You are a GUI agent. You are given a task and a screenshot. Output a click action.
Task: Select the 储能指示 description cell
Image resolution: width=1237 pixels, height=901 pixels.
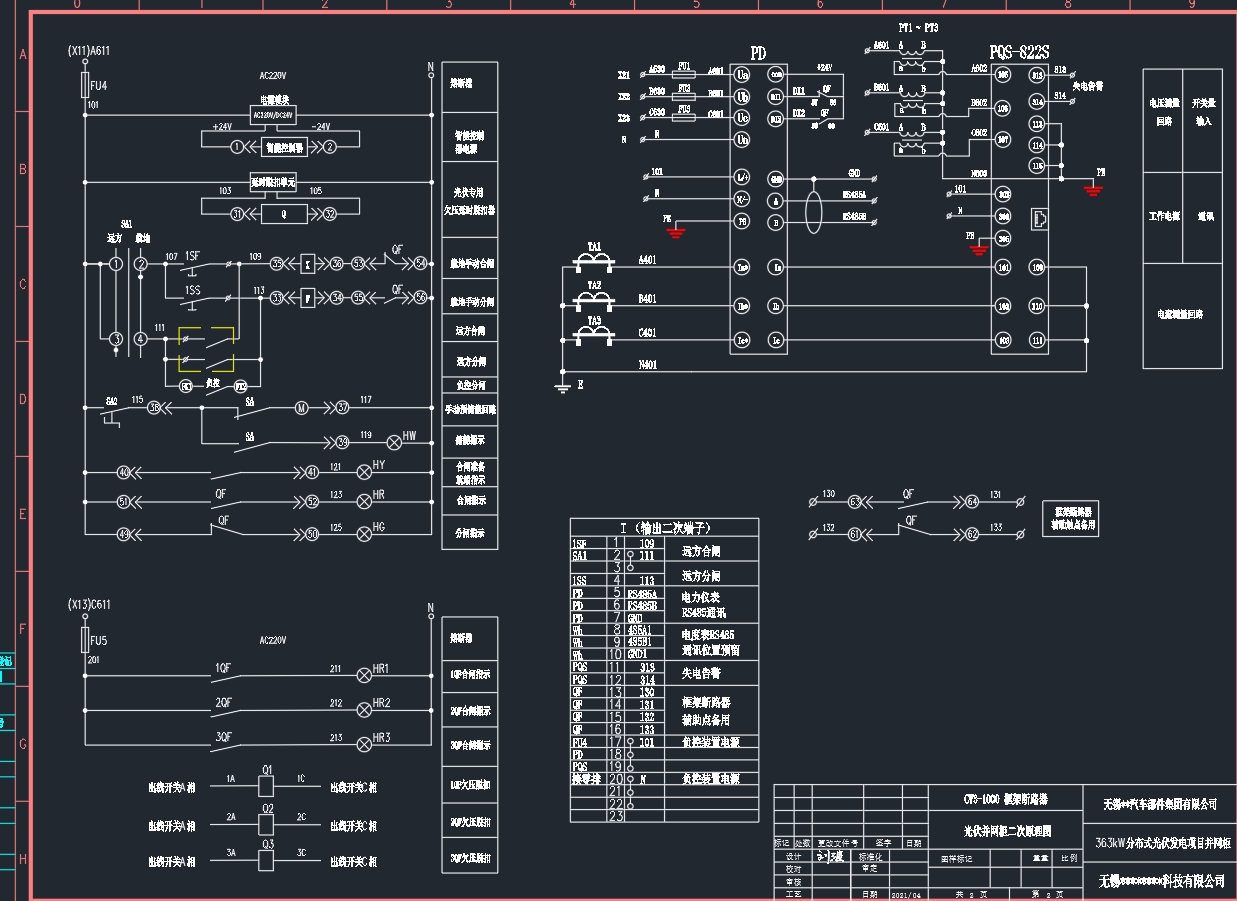469,439
